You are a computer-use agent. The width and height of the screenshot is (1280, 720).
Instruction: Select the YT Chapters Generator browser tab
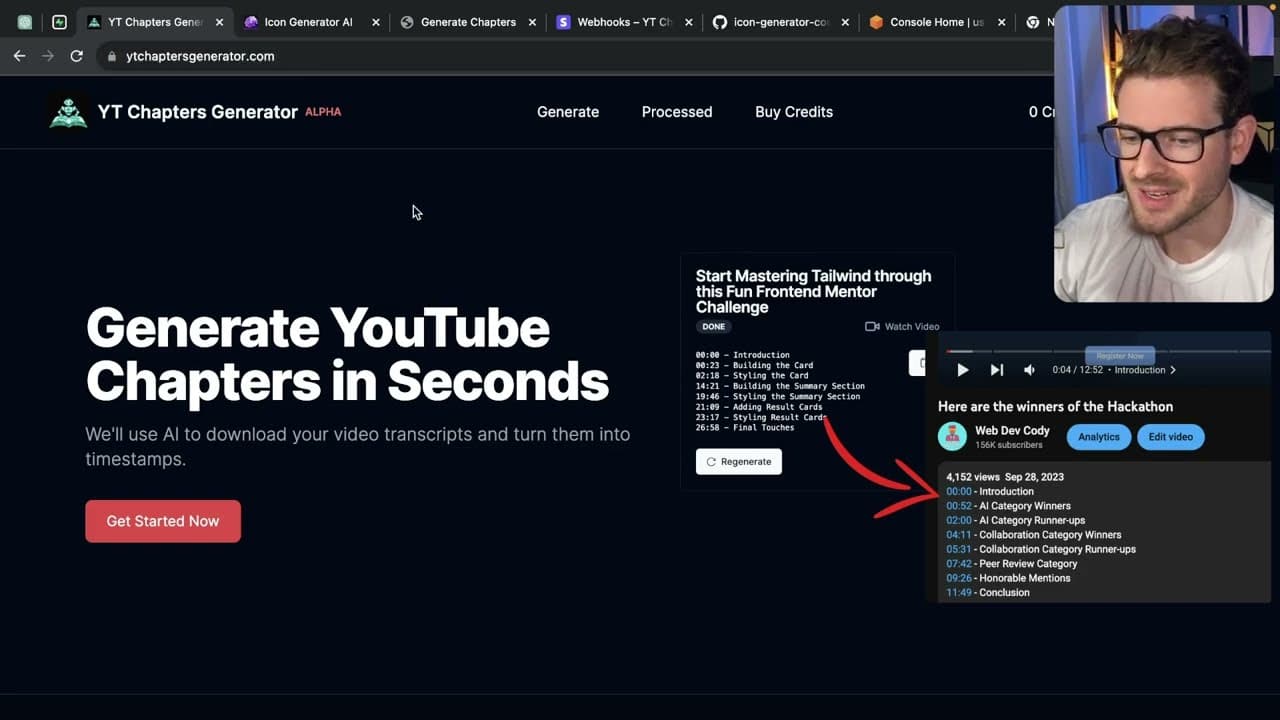155,22
